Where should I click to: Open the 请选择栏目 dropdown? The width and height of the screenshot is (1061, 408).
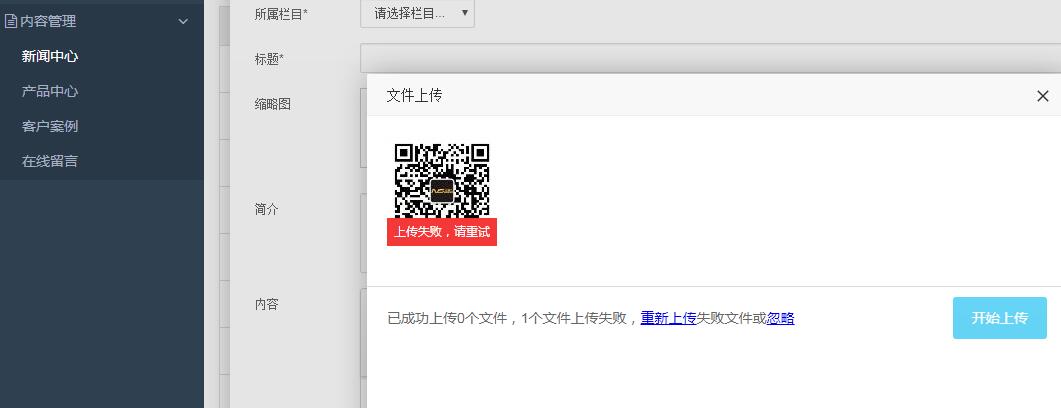[417, 13]
